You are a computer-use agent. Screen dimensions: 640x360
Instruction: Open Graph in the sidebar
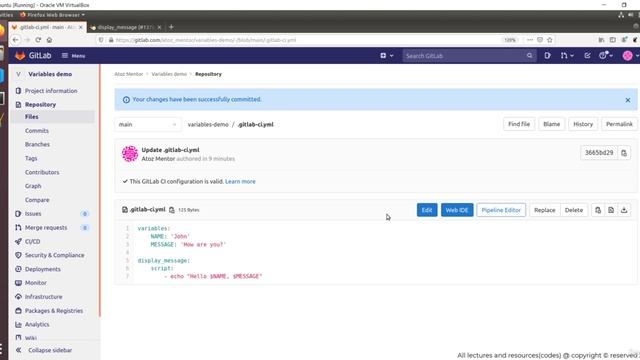pyautogui.click(x=33, y=186)
